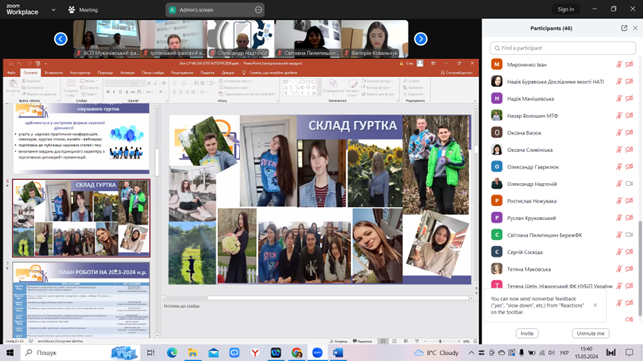
Task: Open the slide Layout dropdown in ribbon
Action: (x=89, y=81)
